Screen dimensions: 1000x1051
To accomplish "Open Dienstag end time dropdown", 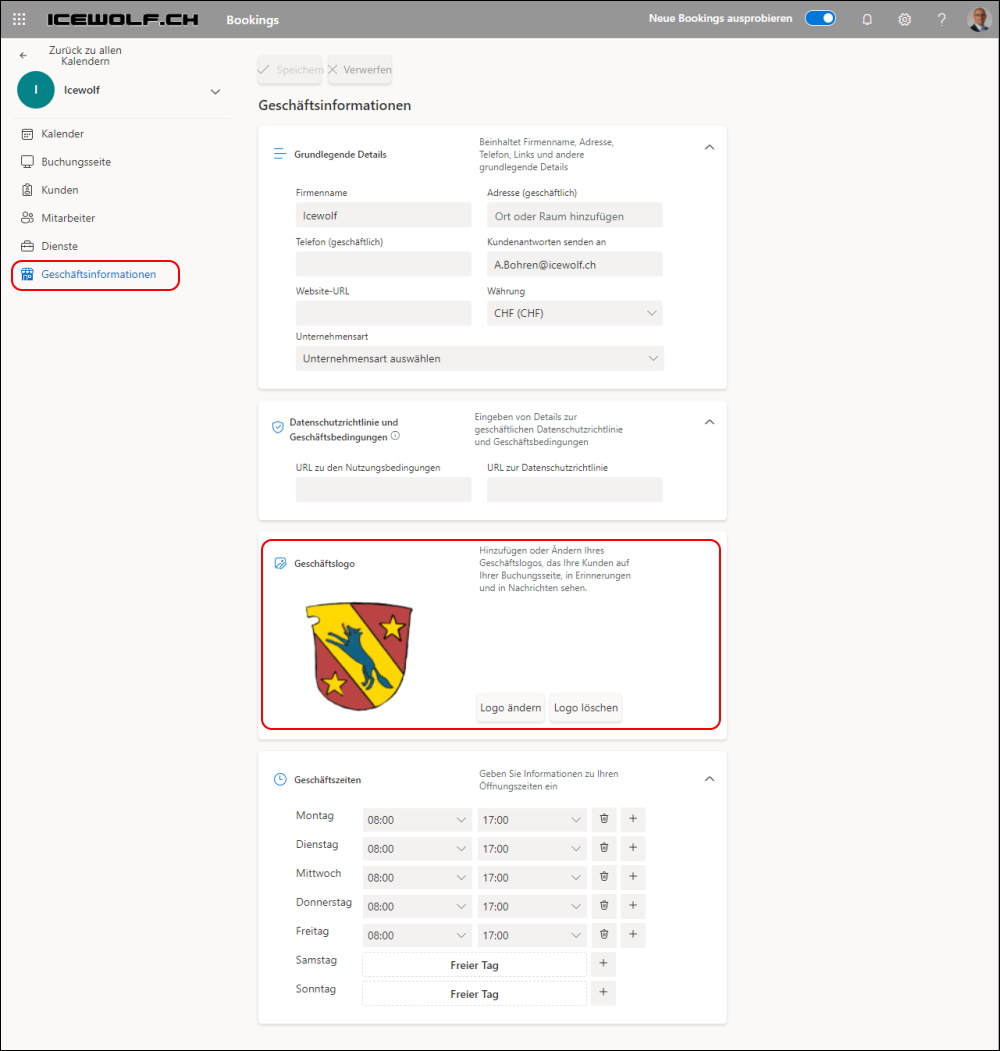I will tap(532, 849).
